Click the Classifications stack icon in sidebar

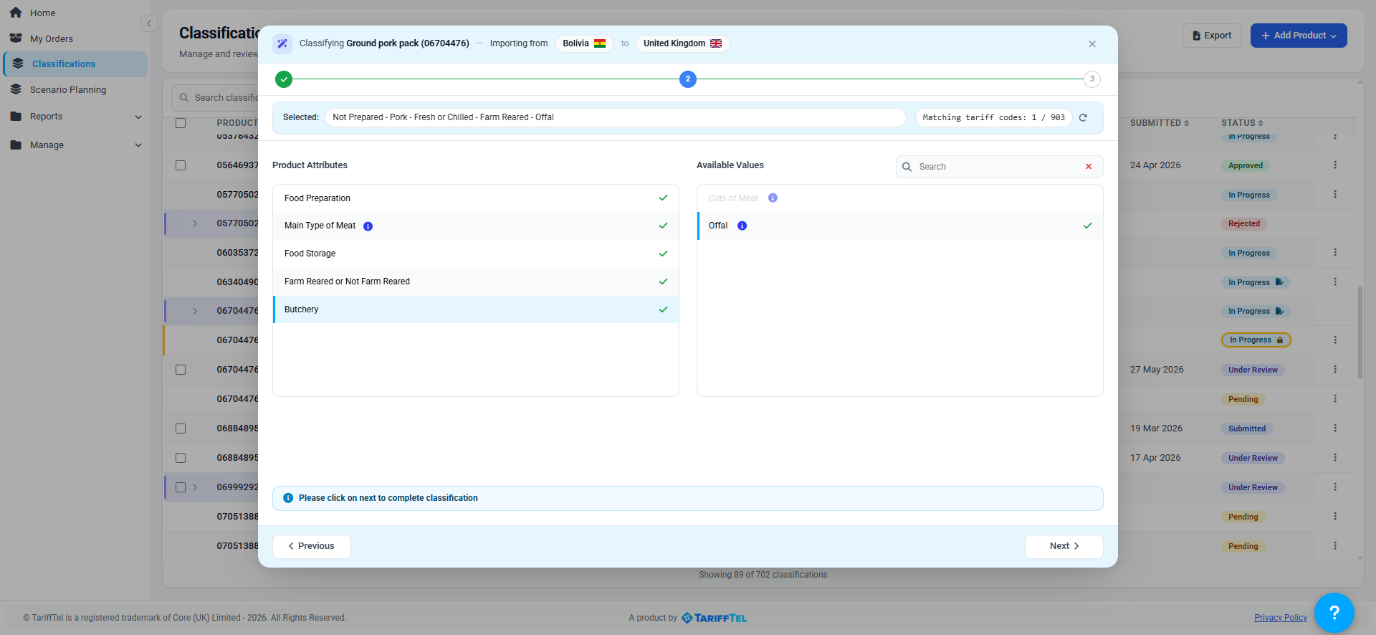(x=18, y=64)
